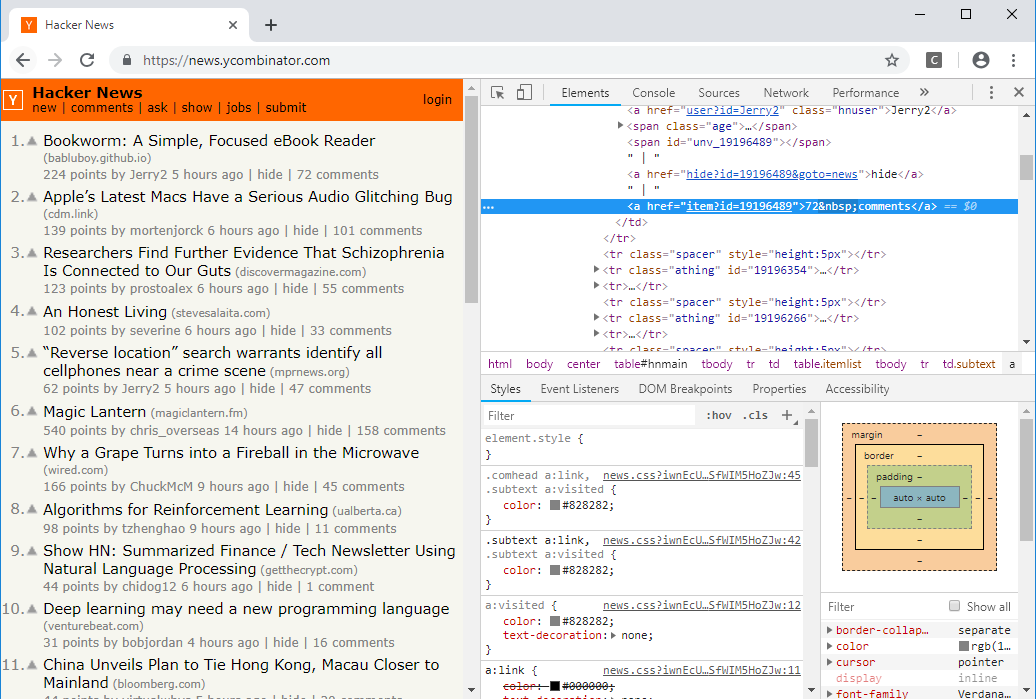
Task: Open the Event Listeners tab
Action: pos(579,388)
